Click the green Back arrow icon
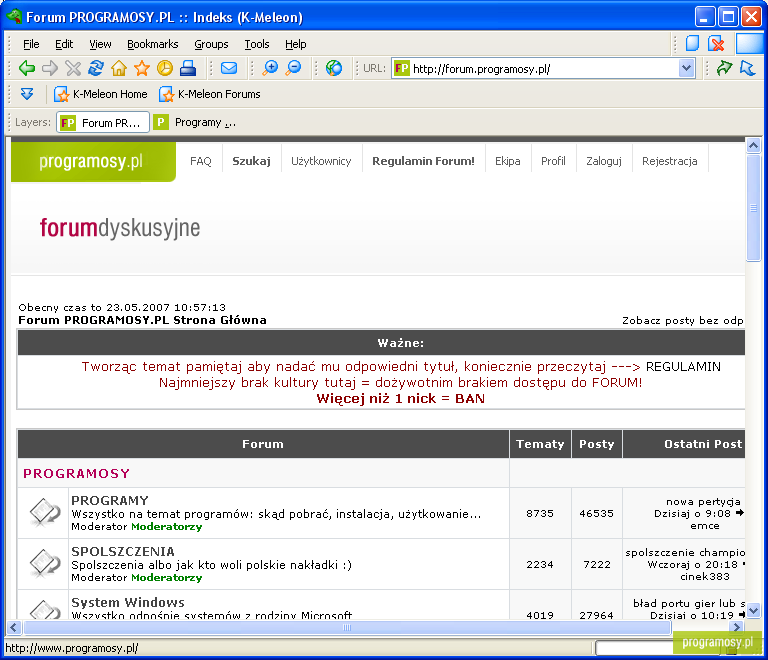 26,68
